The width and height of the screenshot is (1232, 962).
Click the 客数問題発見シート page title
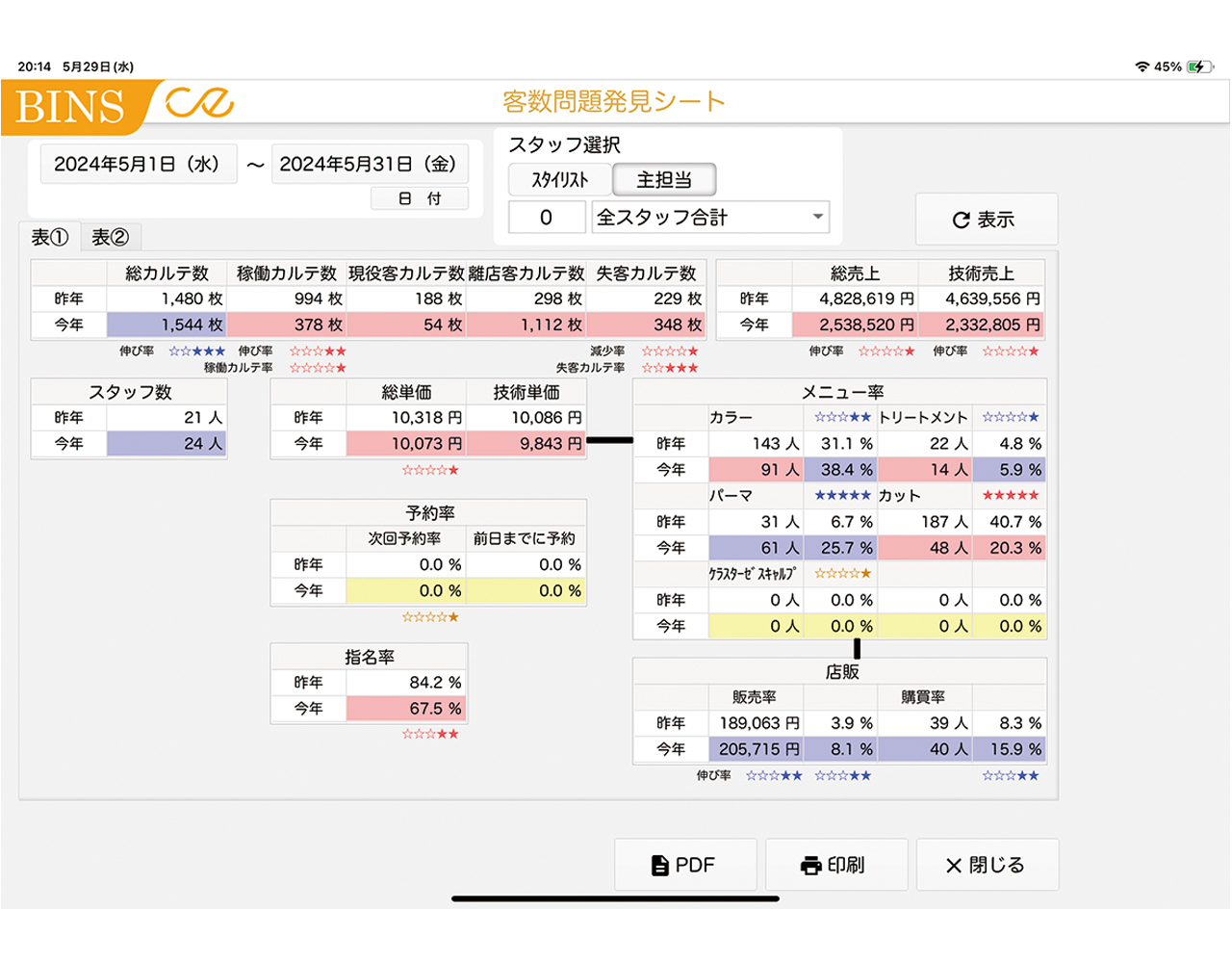pos(613,102)
